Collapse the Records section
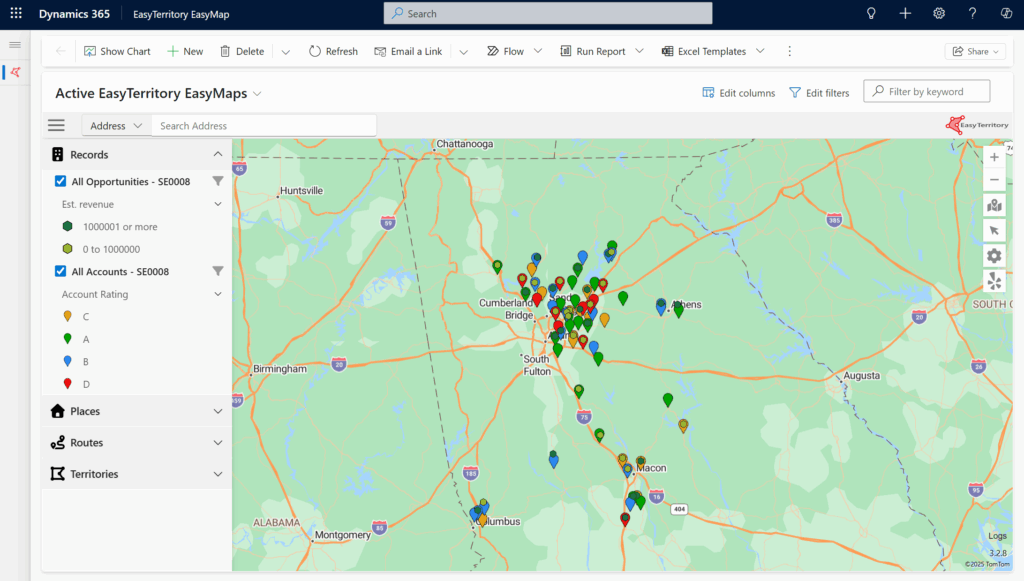The image size is (1024, 581). pyautogui.click(x=217, y=155)
